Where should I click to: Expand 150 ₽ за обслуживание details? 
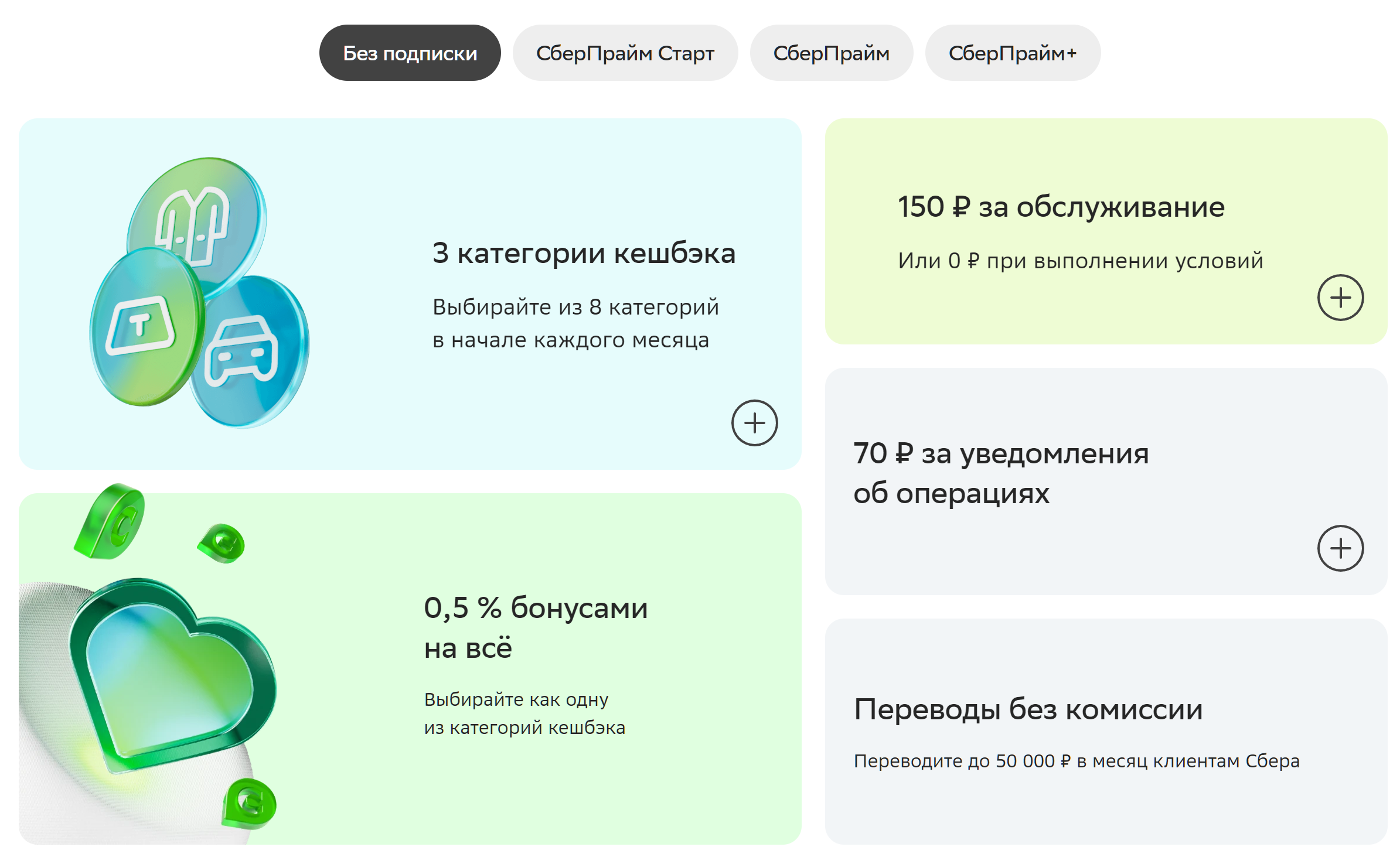pyautogui.click(x=1340, y=298)
